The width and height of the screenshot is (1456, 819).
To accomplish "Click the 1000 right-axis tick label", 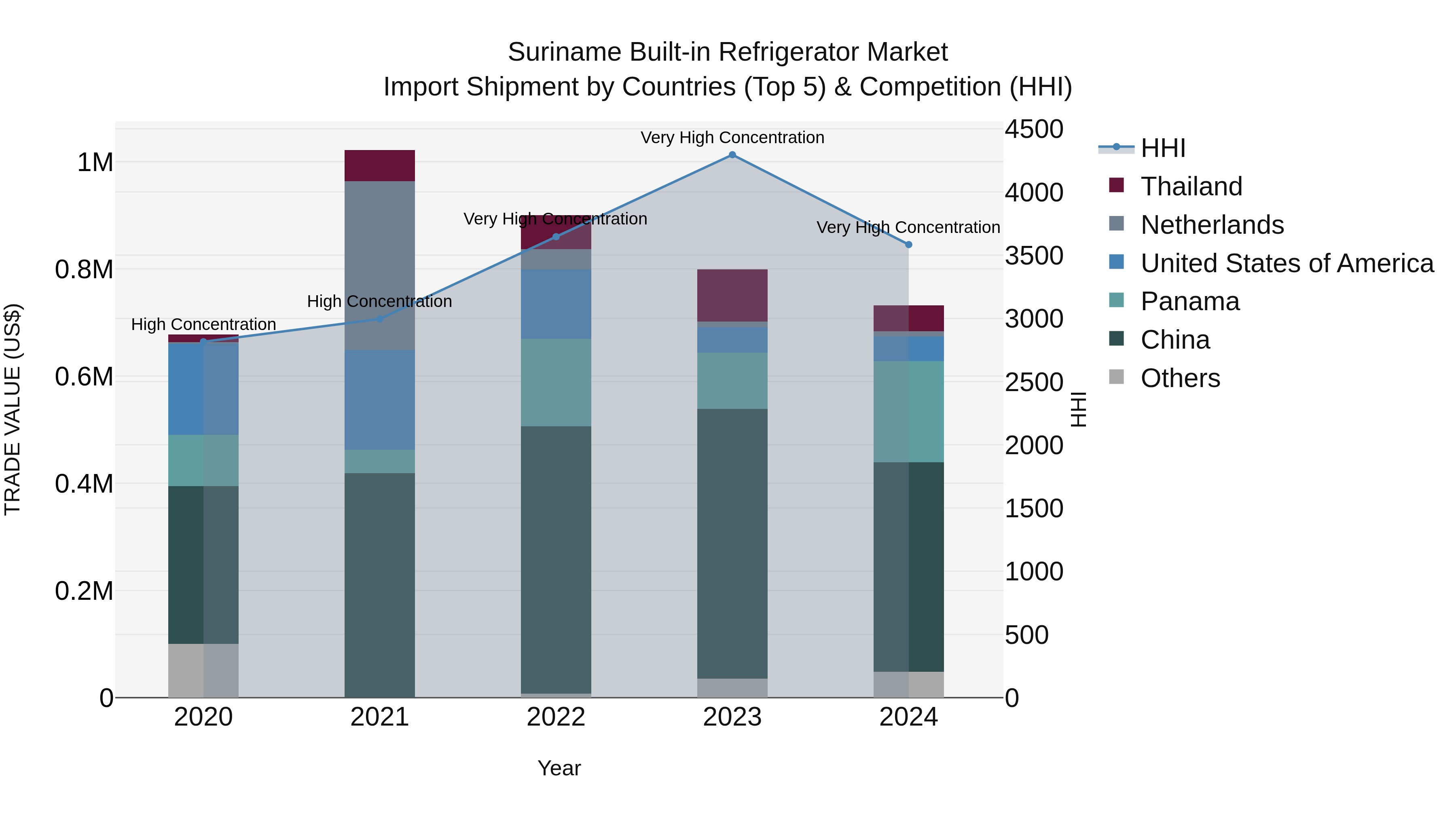I will pos(1034,571).
